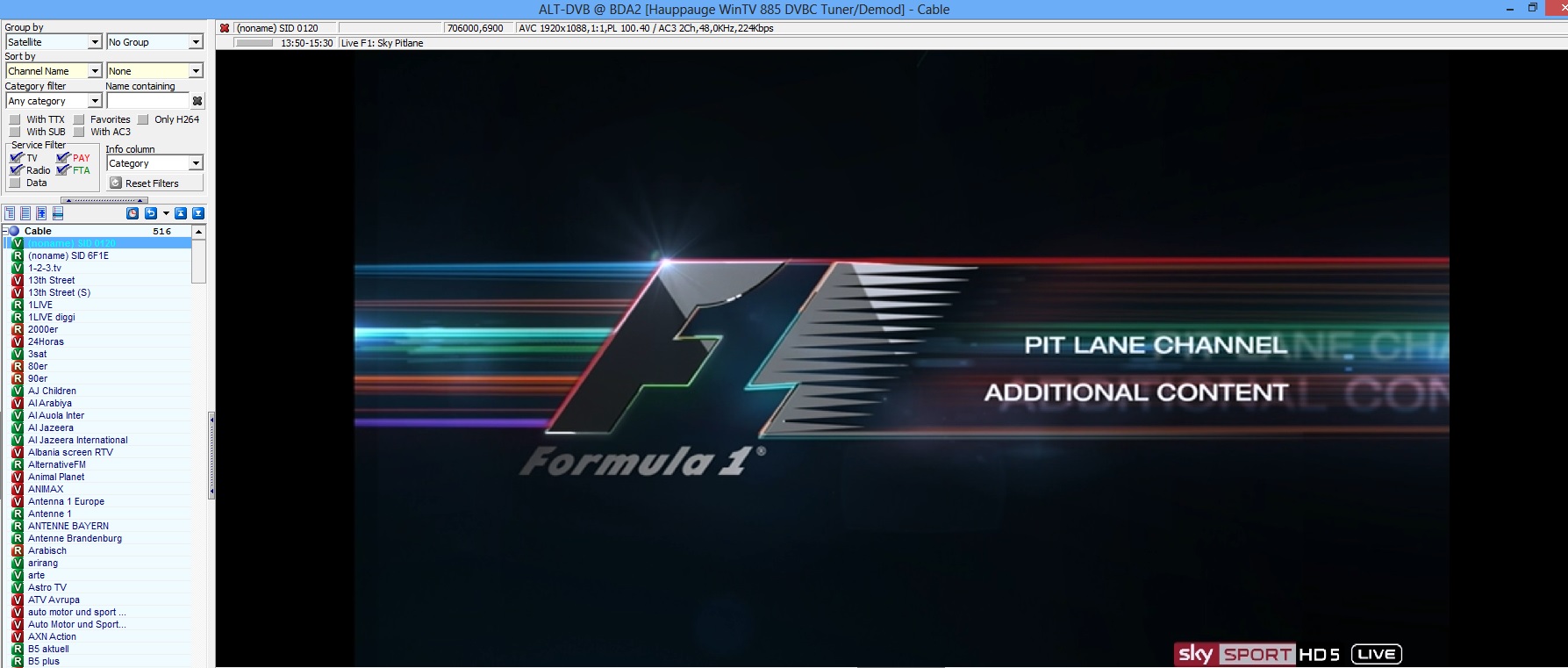Select channel Al Jazeera International

coord(78,440)
